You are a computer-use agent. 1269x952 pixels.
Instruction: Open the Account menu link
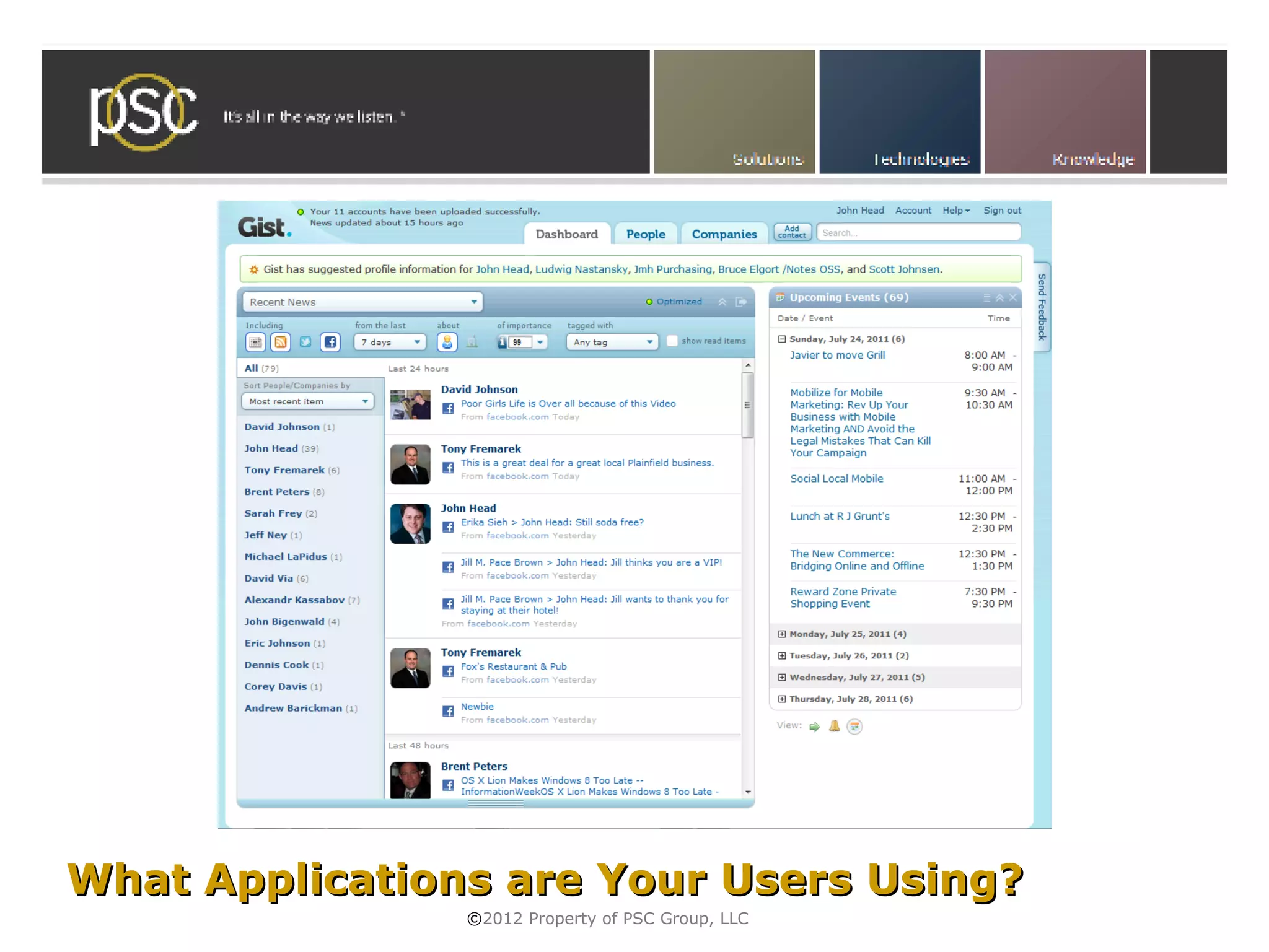[x=913, y=211]
